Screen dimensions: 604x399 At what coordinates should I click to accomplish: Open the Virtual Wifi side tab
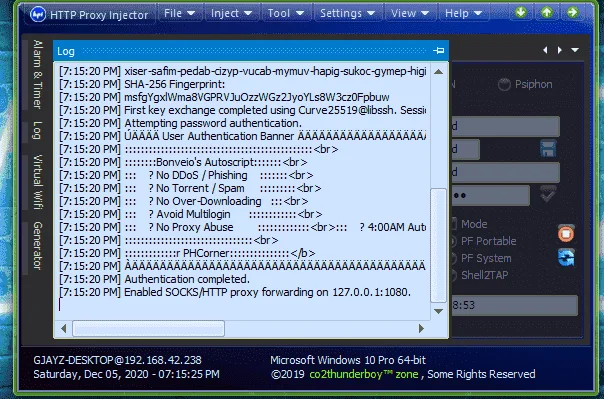tap(37, 182)
